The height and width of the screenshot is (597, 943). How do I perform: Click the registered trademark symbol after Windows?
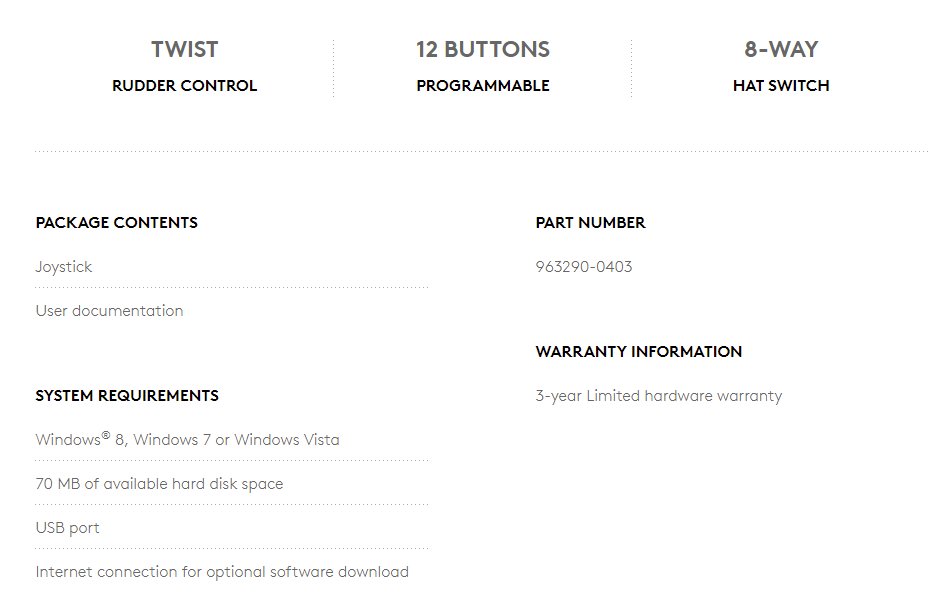point(106,435)
